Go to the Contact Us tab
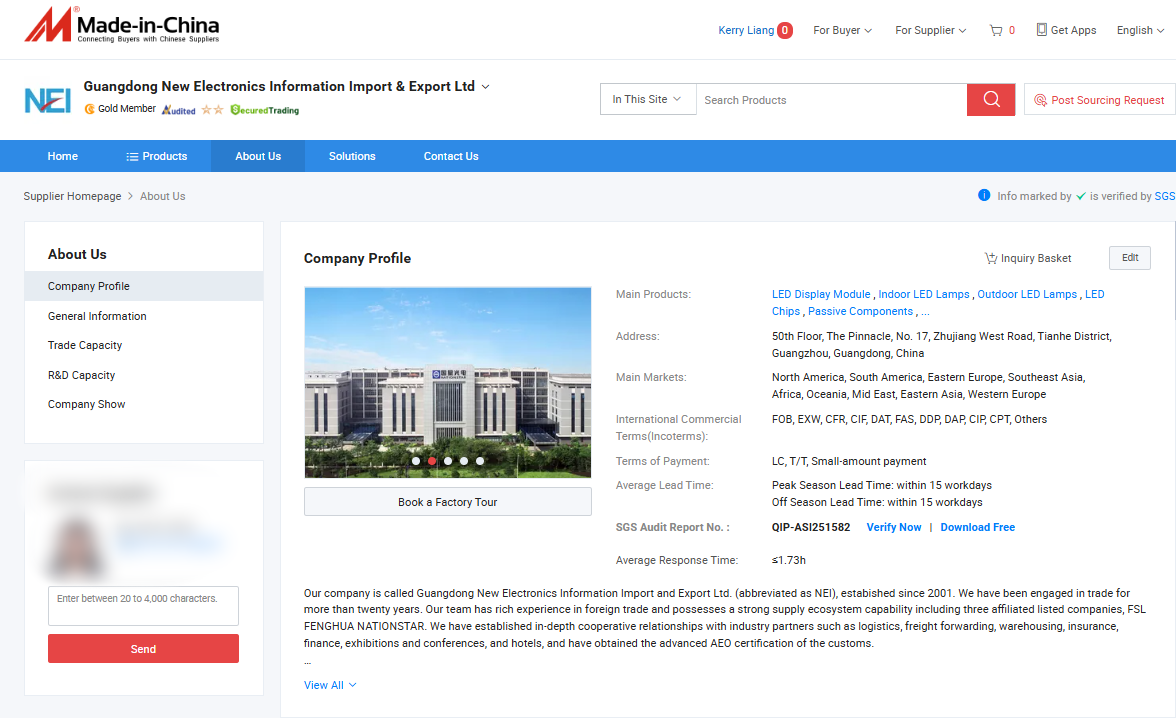The height and width of the screenshot is (718, 1176). (451, 156)
